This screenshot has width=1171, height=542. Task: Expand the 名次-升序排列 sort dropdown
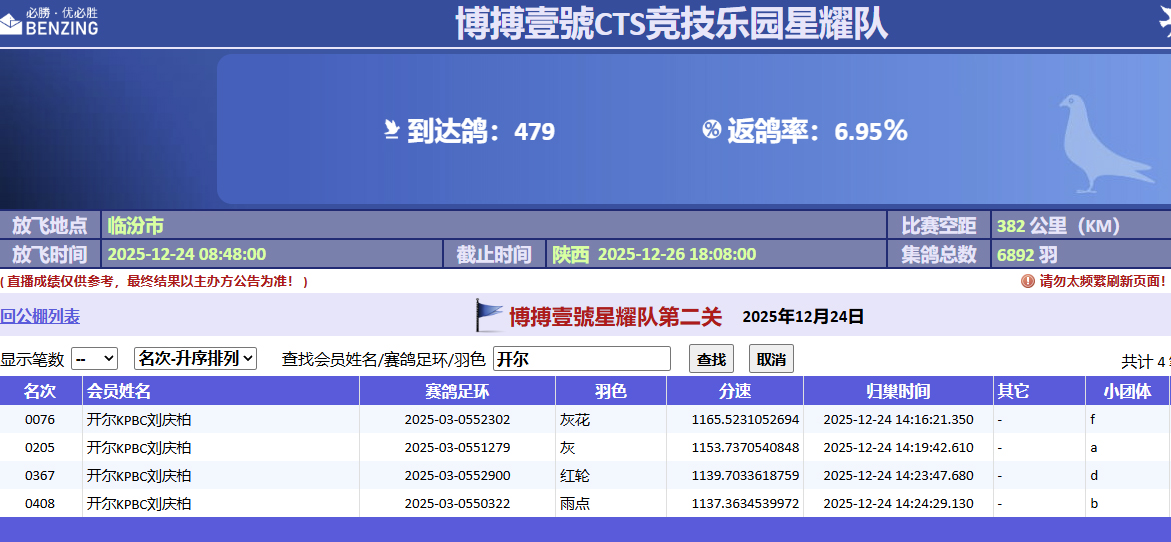(x=195, y=359)
